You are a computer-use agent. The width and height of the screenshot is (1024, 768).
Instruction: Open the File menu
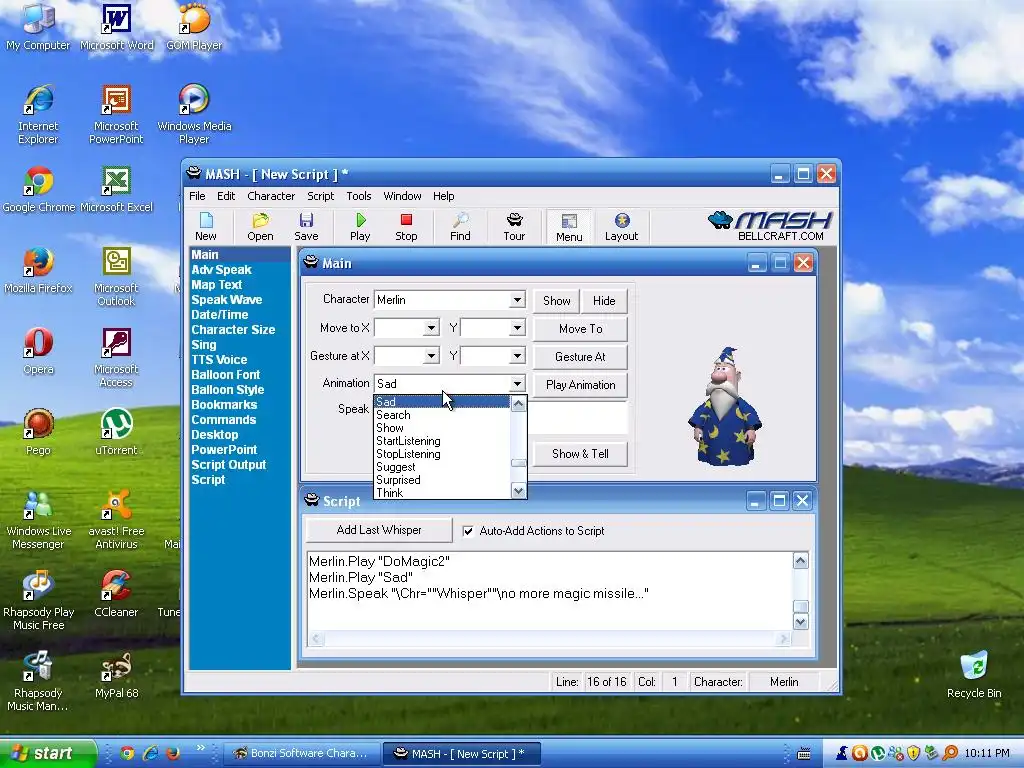197,196
